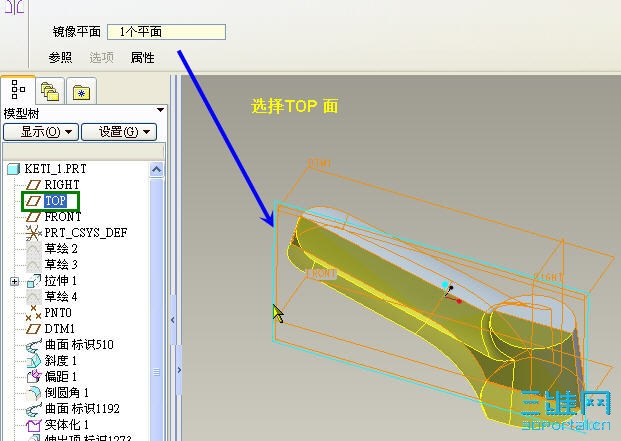This screenshot has height=441, width=621.
Task: Click the 拉伸 1 extrude icon
Action: click(34, 281)
